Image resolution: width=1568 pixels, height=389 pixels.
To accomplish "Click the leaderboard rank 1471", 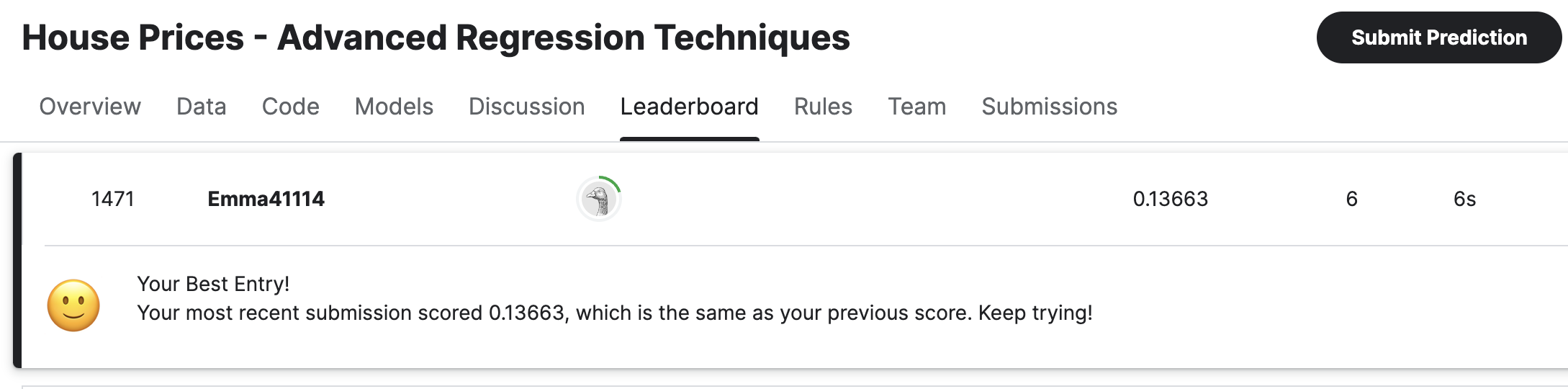I will tap(113, 199).
